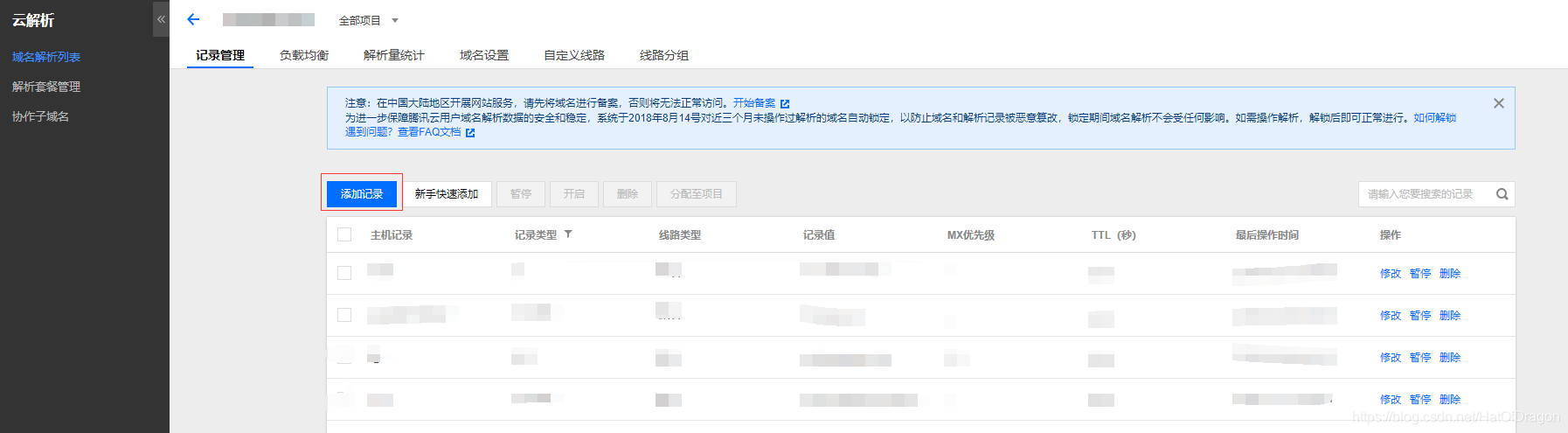Click 暂停 in the first record row
1568x433 pixels.
(x=1420, y=274)
